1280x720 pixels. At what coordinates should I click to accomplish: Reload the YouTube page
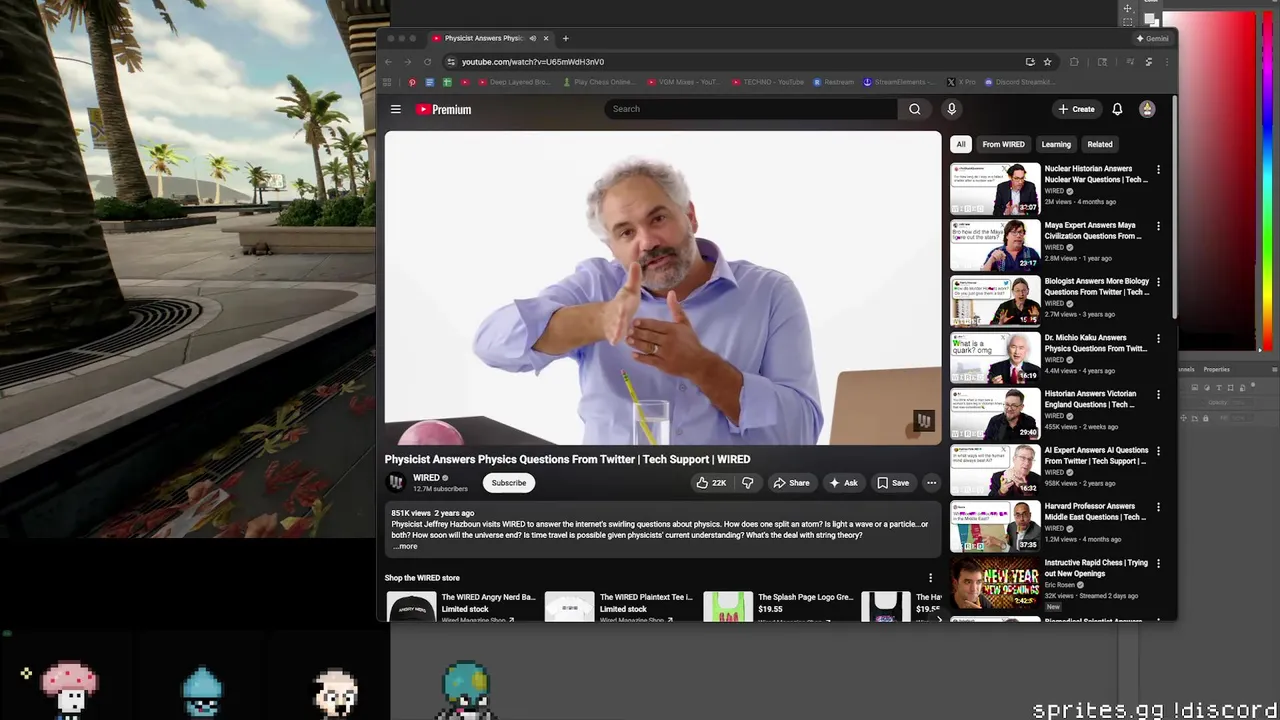(x=427, y=62)
